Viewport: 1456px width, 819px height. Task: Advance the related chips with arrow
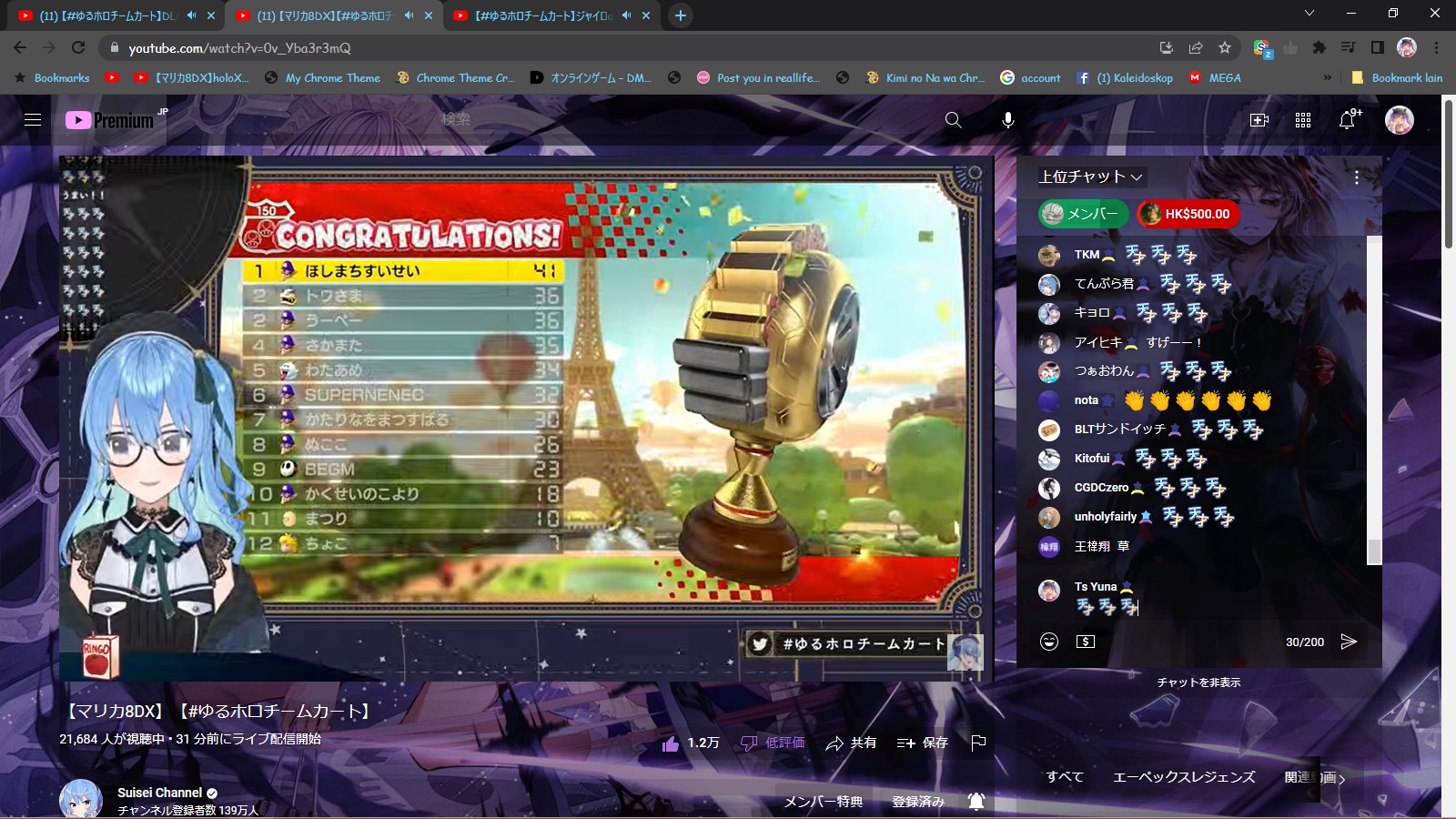click(1341, 779)
